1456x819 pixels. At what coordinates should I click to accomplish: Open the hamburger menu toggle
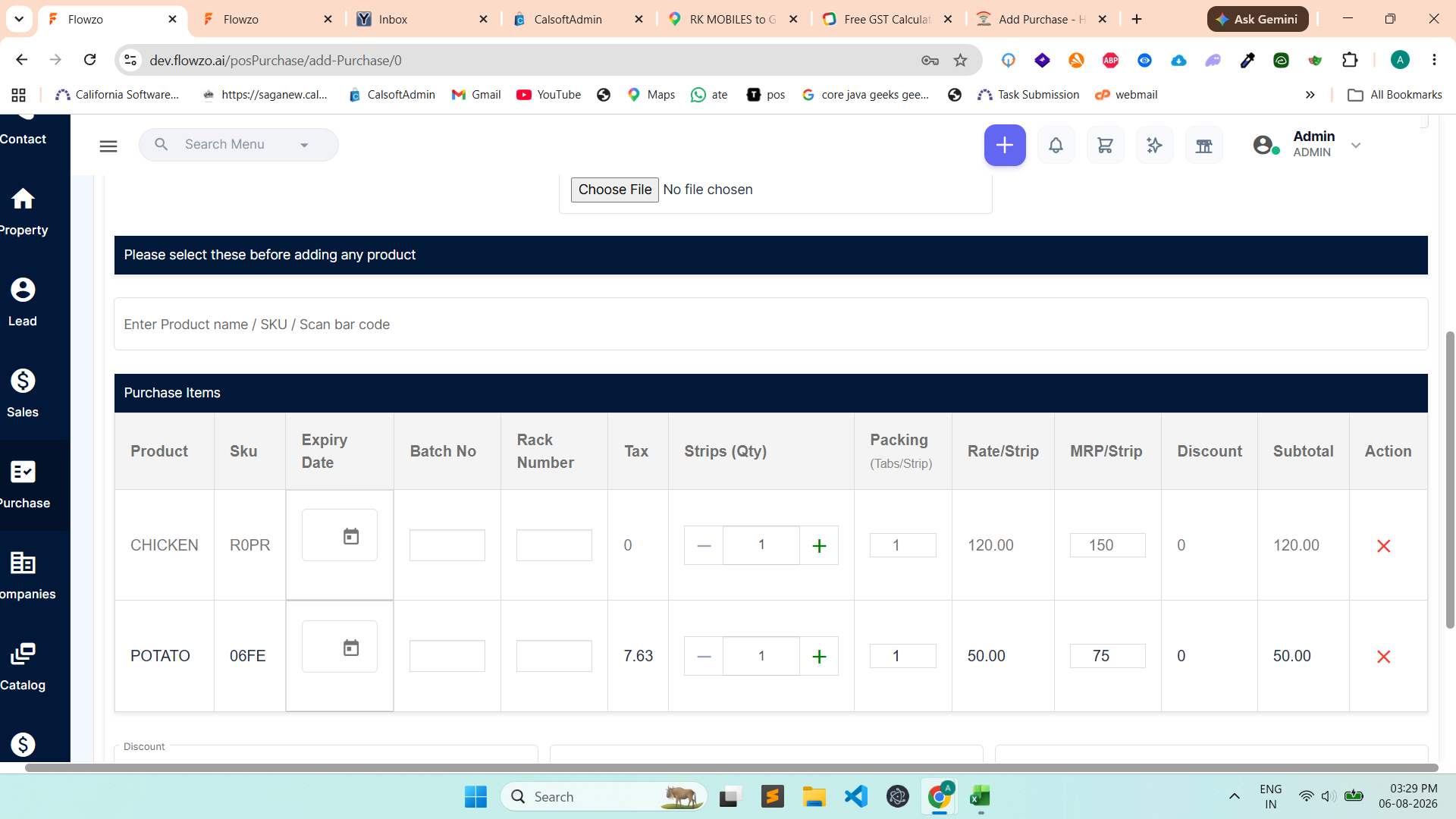108,146
